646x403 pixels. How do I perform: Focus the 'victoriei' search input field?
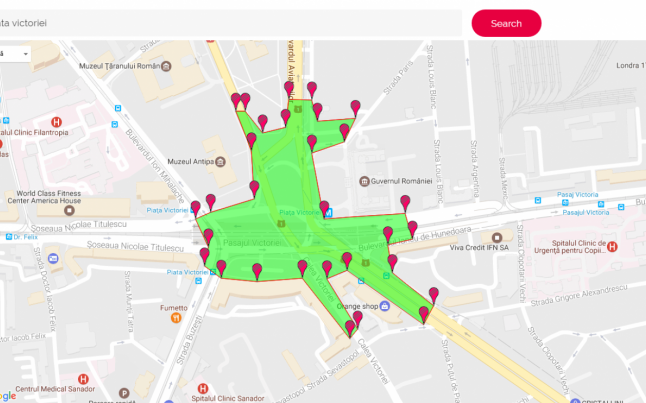[x=231, y=23]
